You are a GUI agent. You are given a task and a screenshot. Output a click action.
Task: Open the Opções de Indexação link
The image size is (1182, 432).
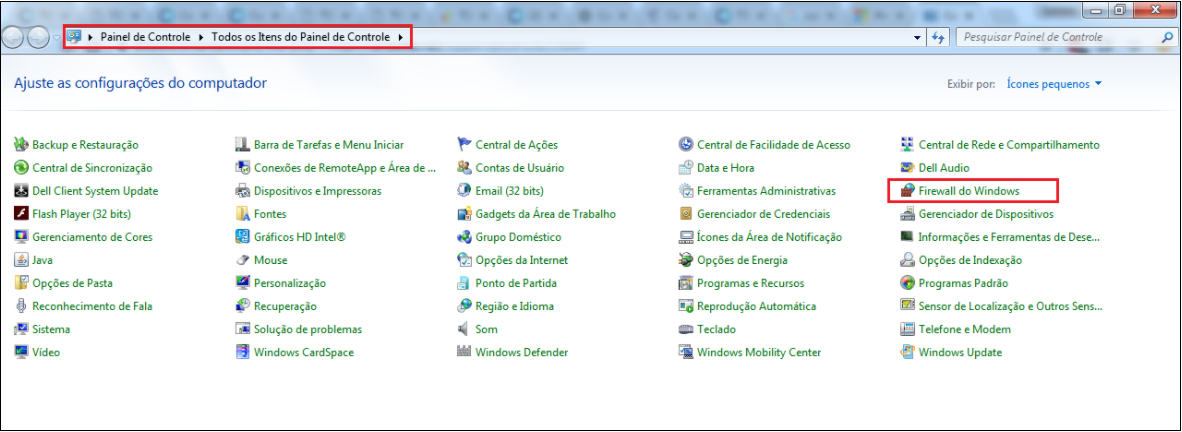(x=970, y=260)
